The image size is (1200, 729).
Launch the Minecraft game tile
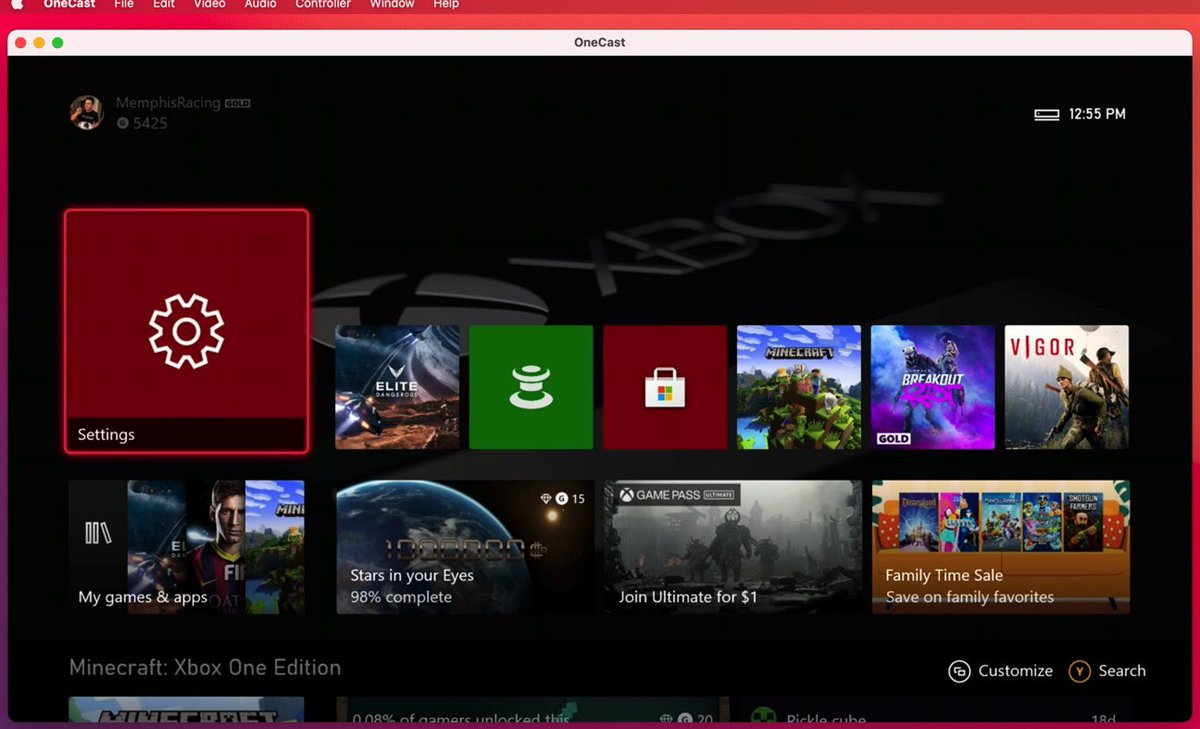[x=799, y=387]
